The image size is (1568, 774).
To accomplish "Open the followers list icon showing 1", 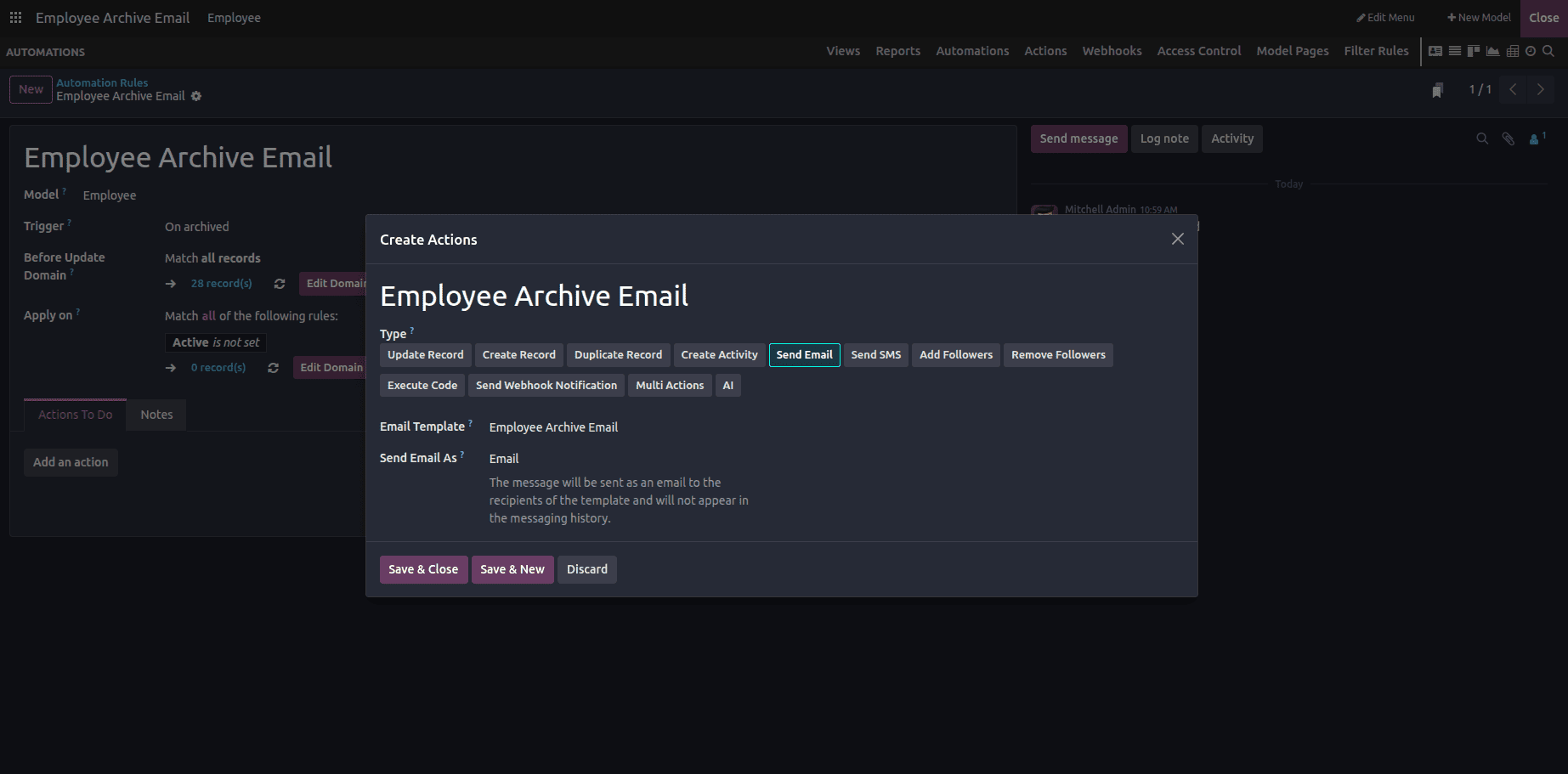I will [x=1533, y=138].
